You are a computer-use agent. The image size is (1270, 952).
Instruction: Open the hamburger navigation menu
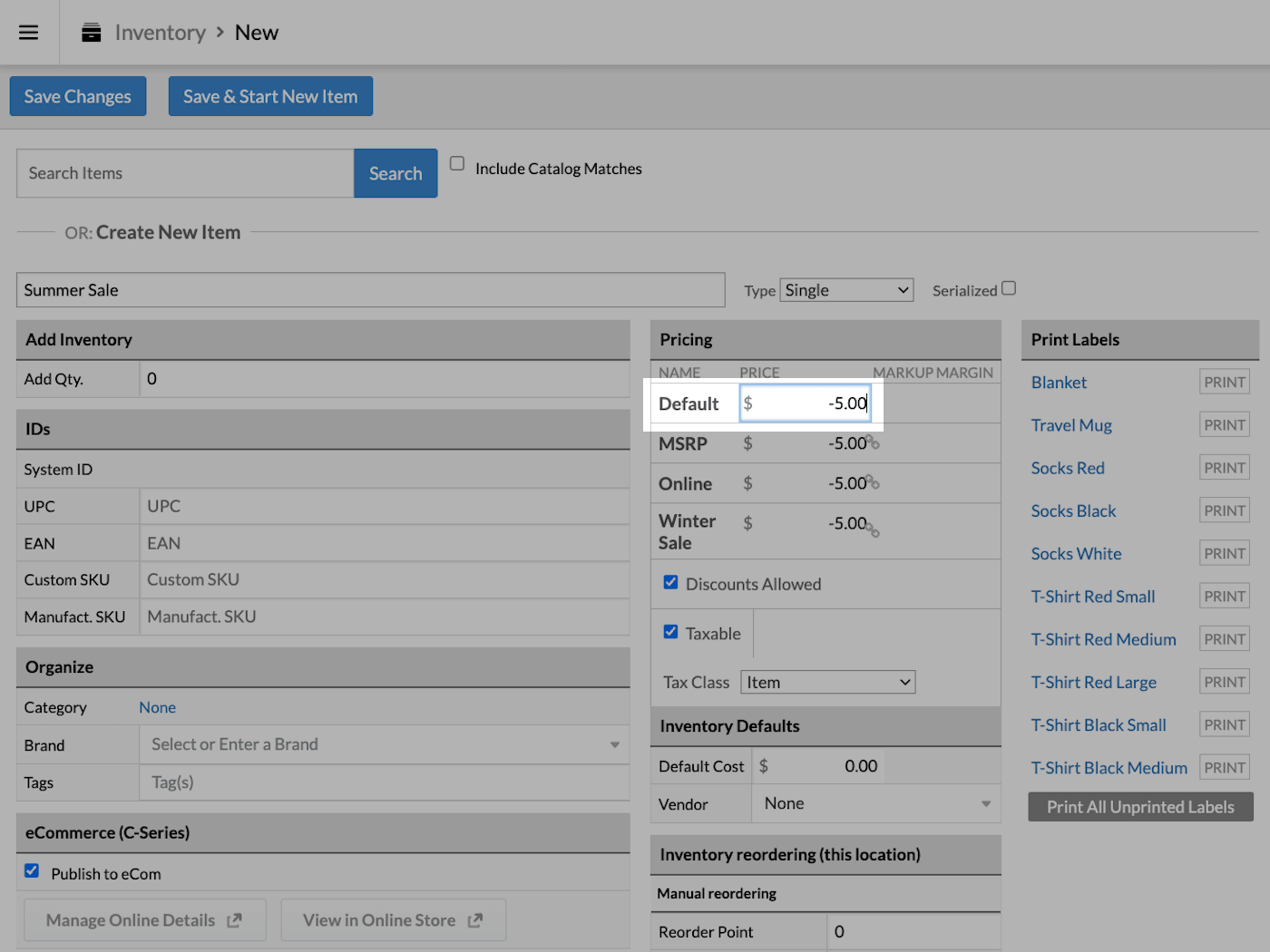[x=29, y=33]
